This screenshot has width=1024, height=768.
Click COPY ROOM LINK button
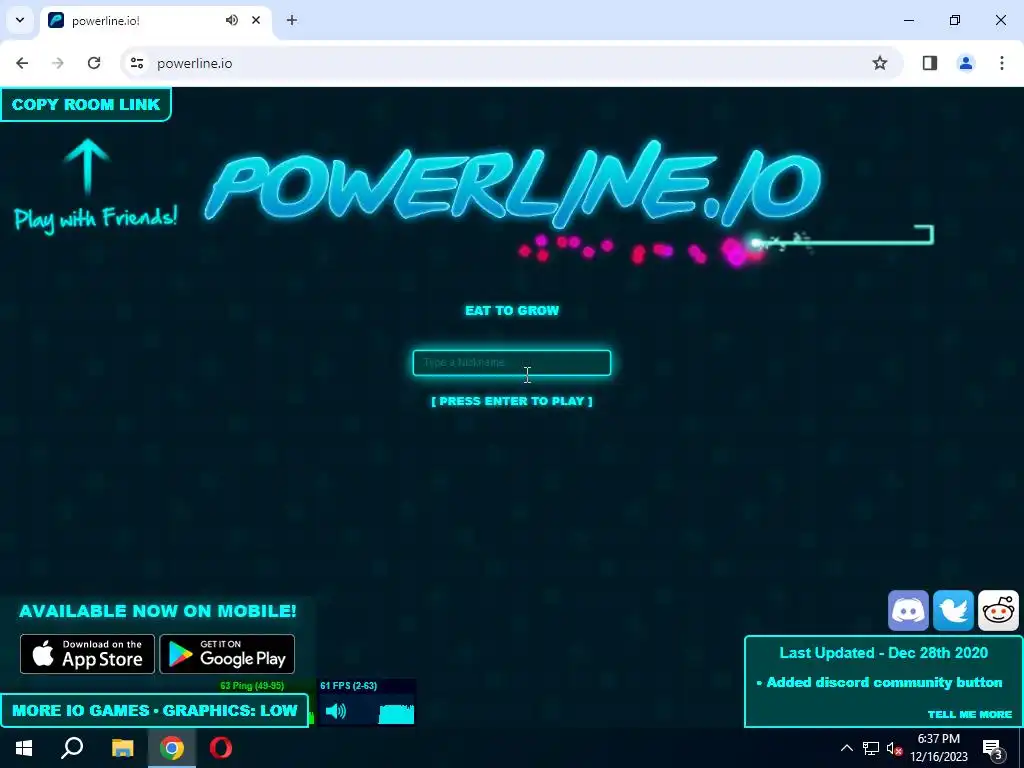point(86,104)
